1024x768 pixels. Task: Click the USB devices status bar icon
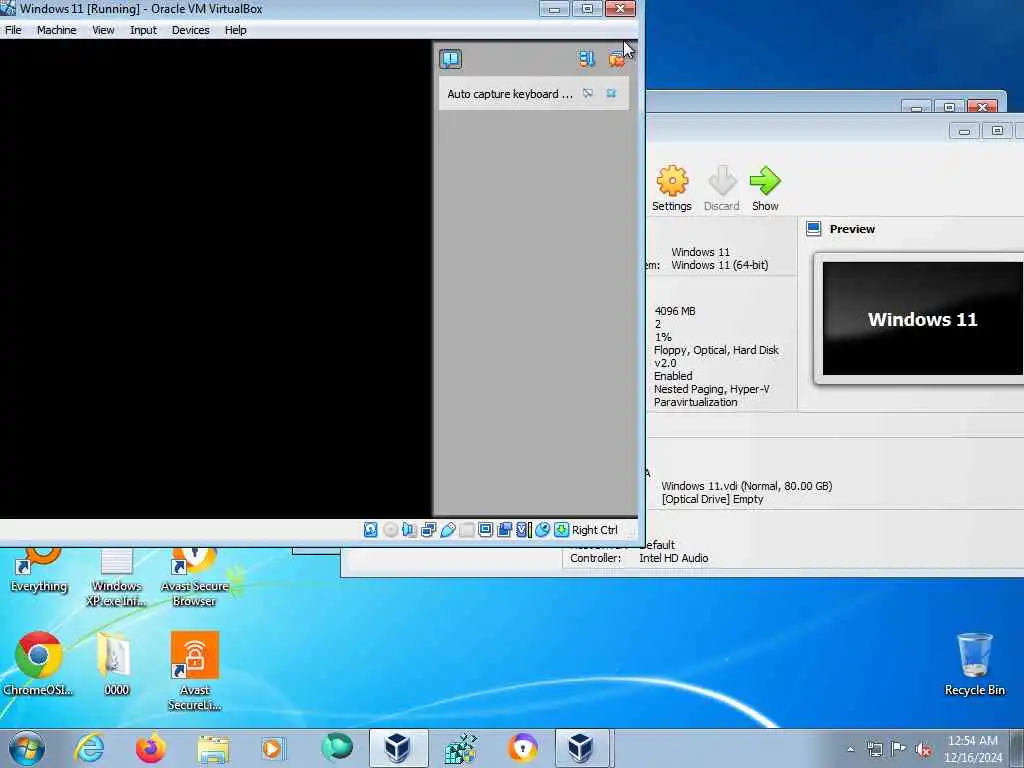447,530
